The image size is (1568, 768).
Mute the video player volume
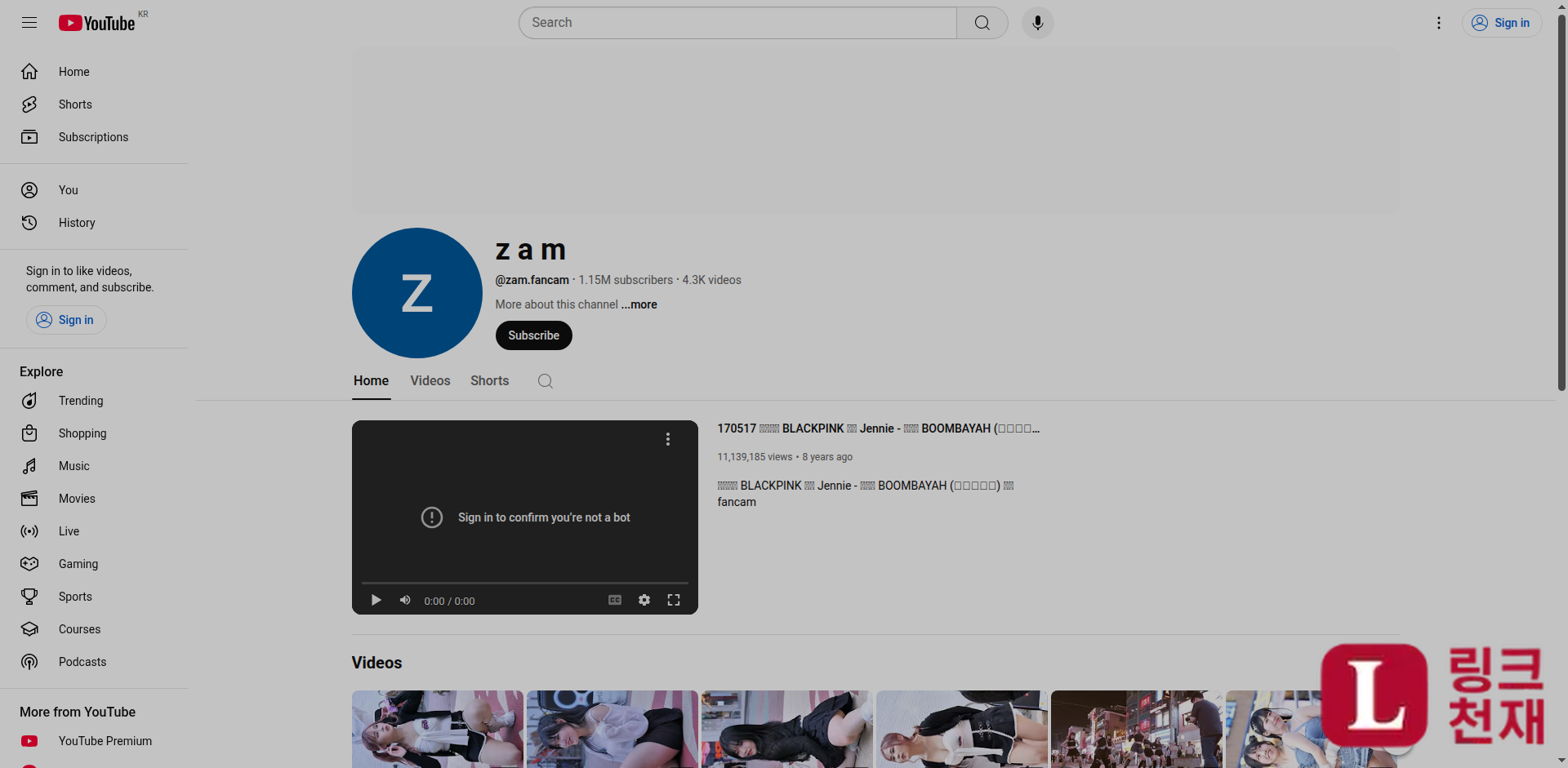[x=405, y=600]
